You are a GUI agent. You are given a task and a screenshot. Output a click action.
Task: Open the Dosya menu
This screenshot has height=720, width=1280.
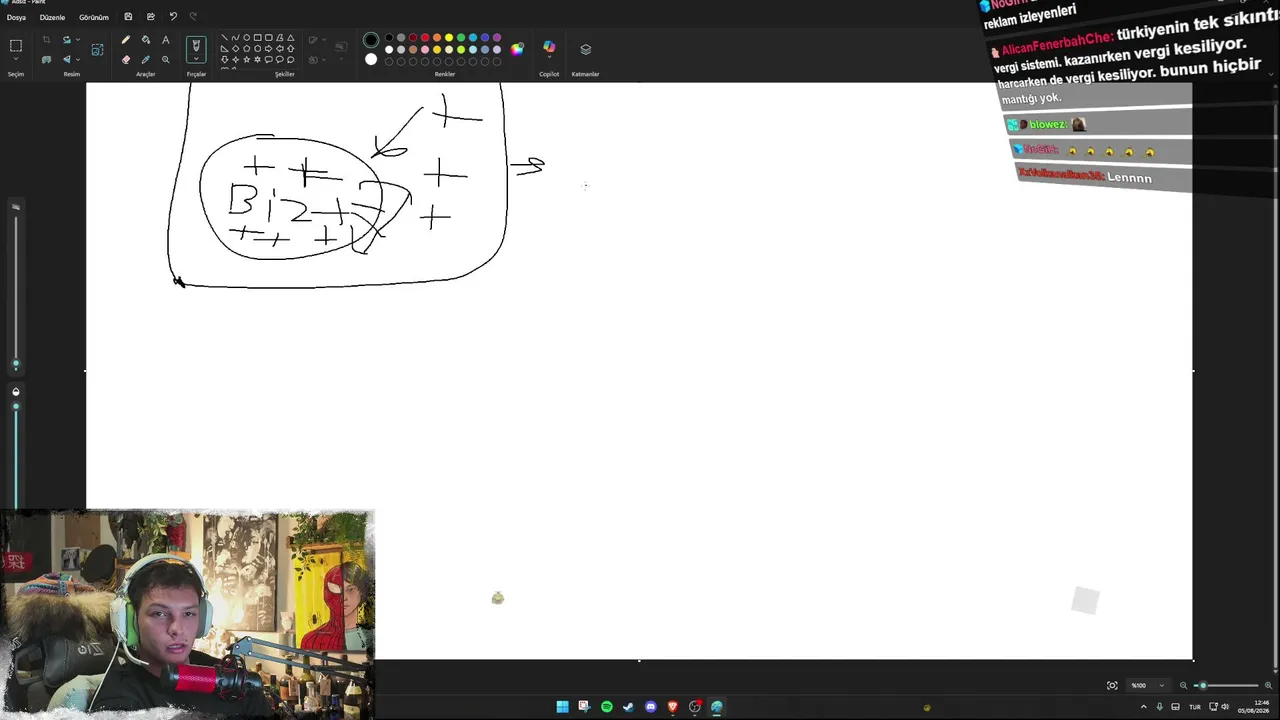(x=16, y=17)
